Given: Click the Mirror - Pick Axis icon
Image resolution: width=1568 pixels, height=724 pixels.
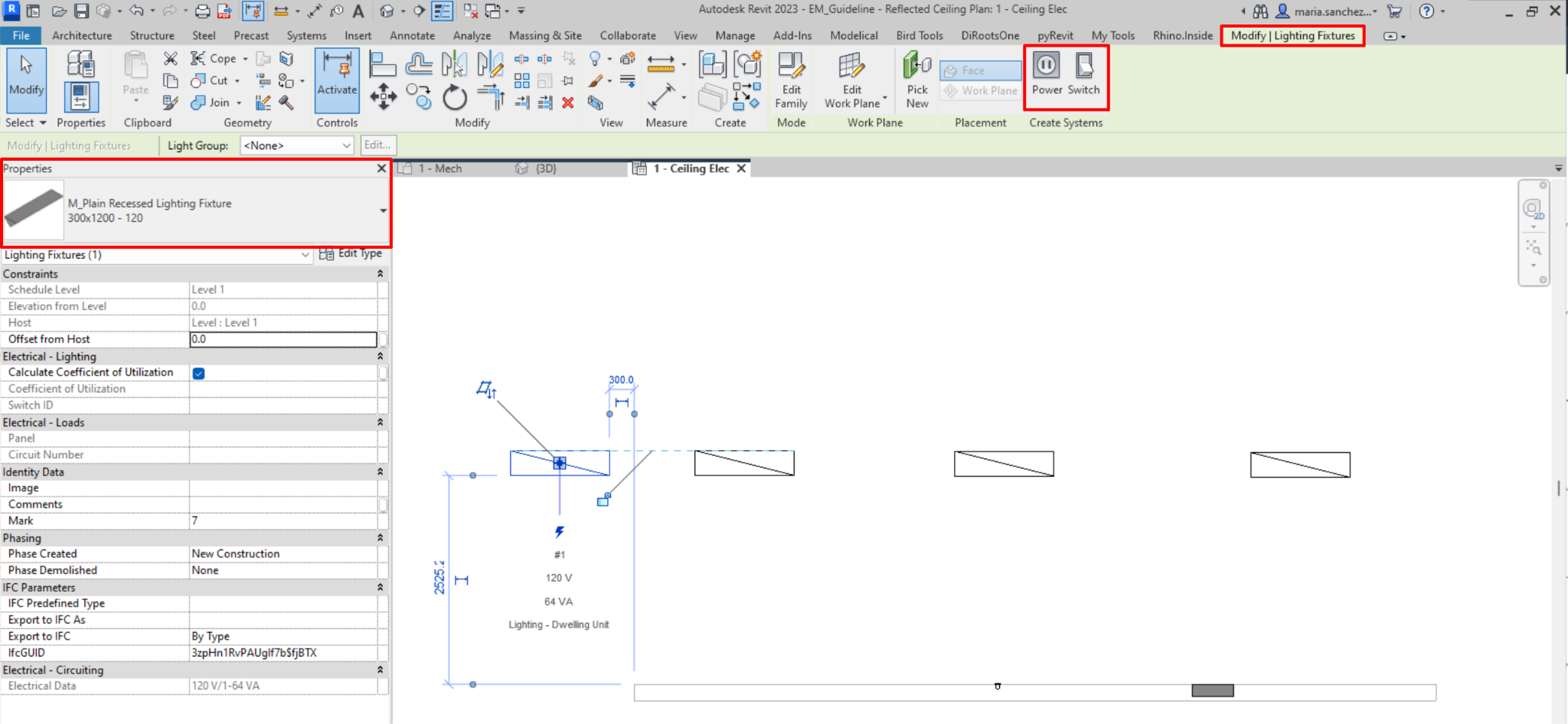Looking at the screenshot, I should pyautogui.click(x=454, y=64).
